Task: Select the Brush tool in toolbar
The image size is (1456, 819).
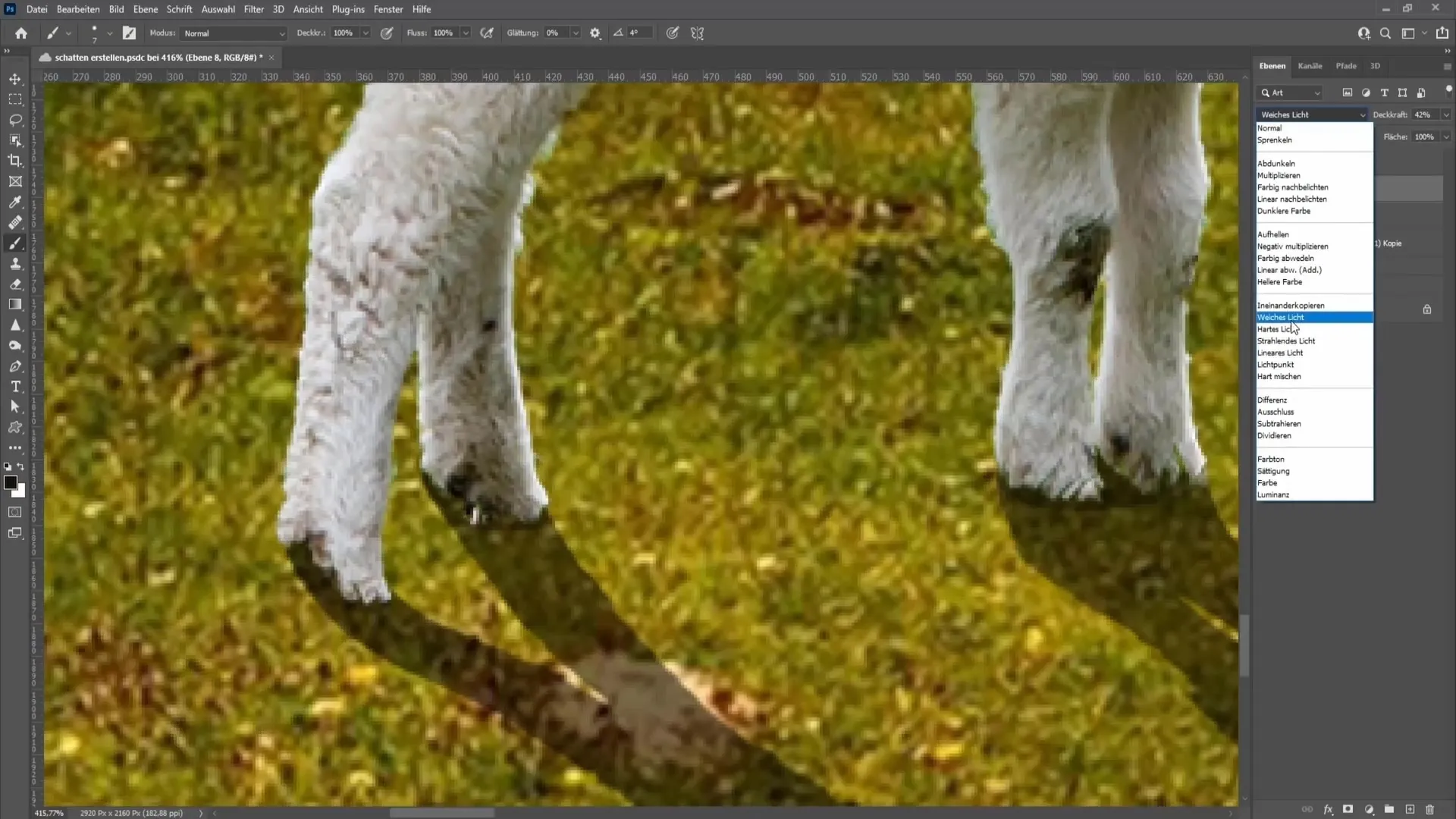Action: (15, 243)
